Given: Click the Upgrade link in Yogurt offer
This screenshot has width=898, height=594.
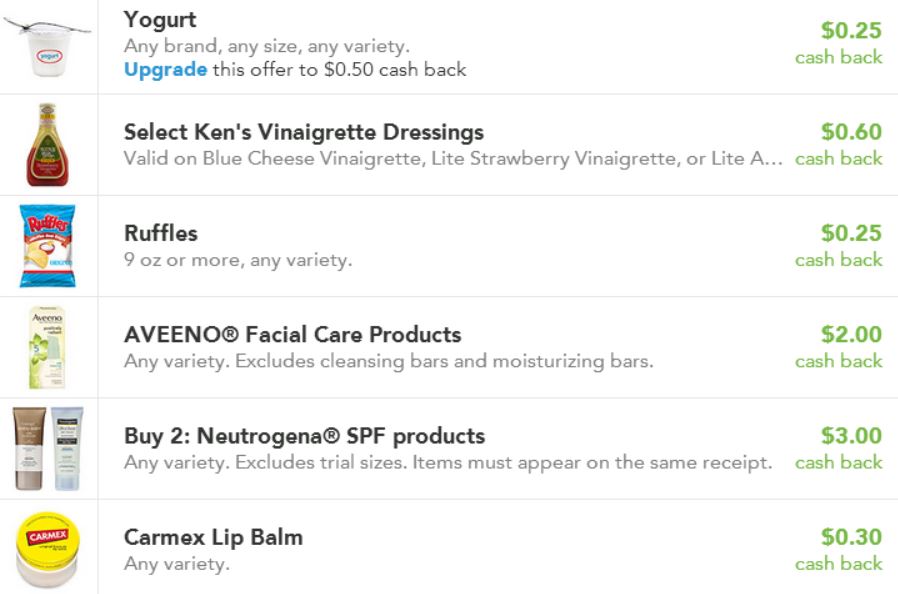Looking at the screenshot, I should tap(165, 70).
